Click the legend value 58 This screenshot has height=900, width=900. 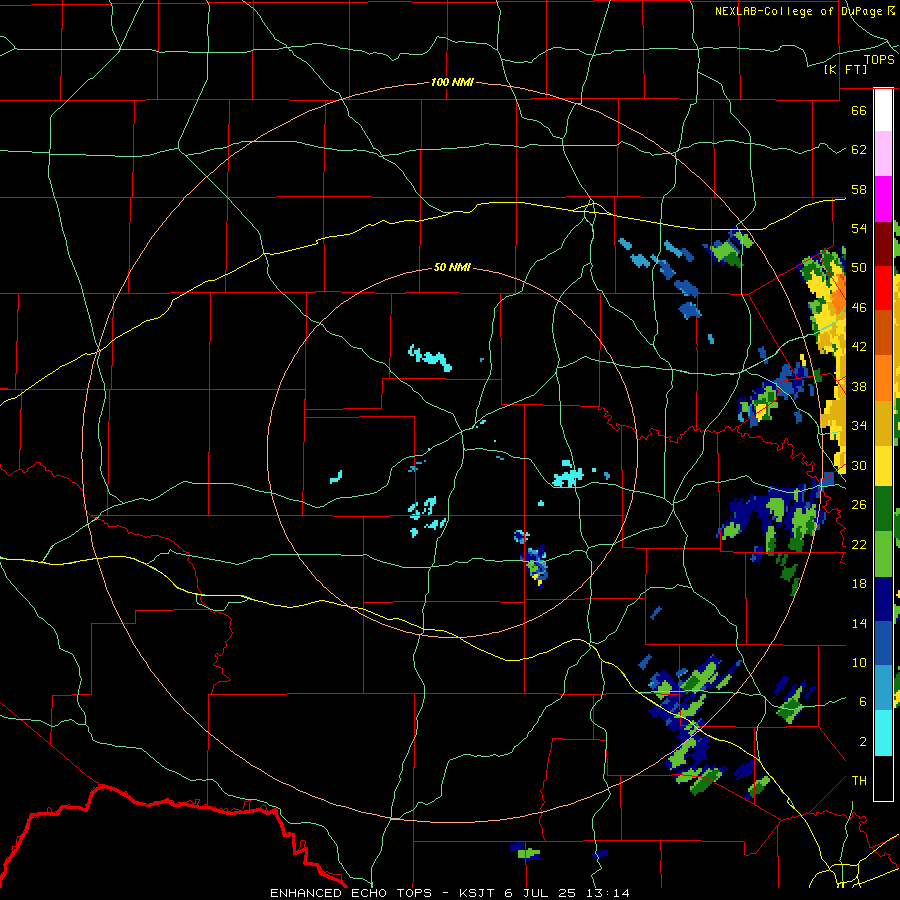[x=859, y=189]
